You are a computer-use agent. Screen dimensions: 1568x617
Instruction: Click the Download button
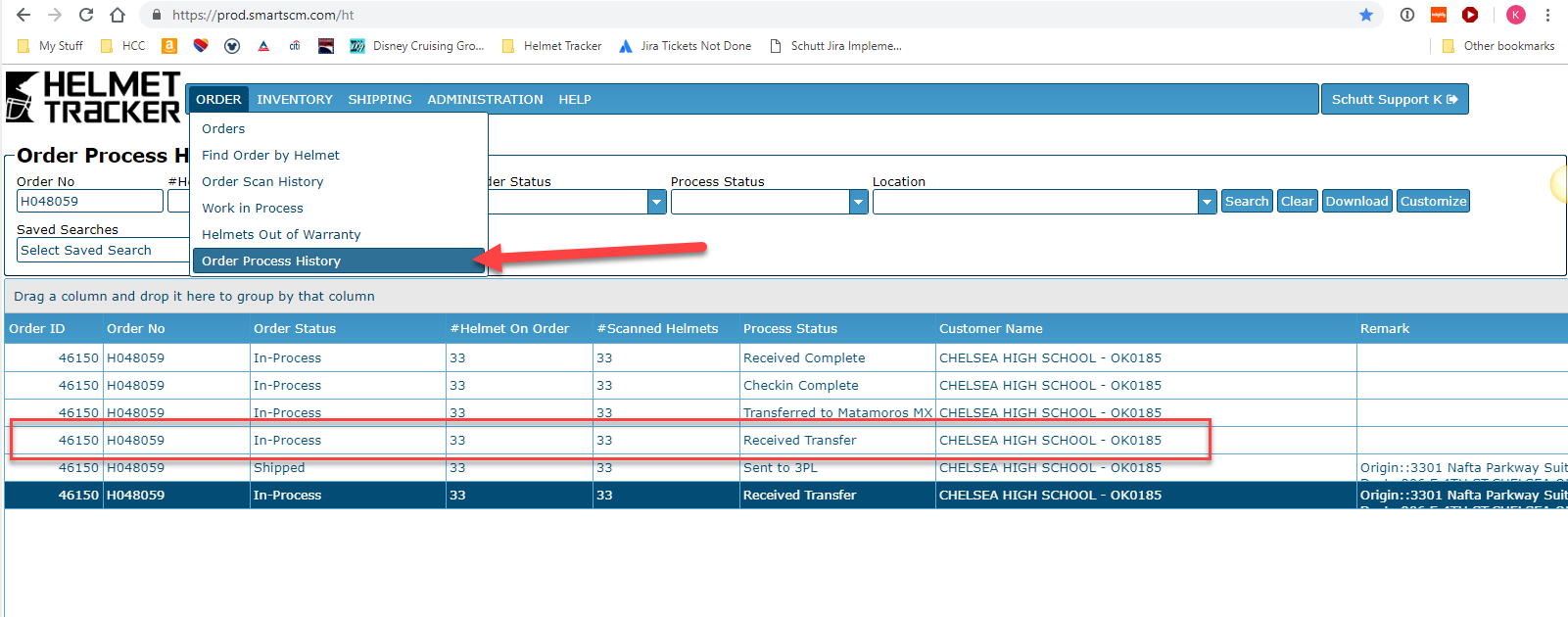click(x=1357, y=201)
